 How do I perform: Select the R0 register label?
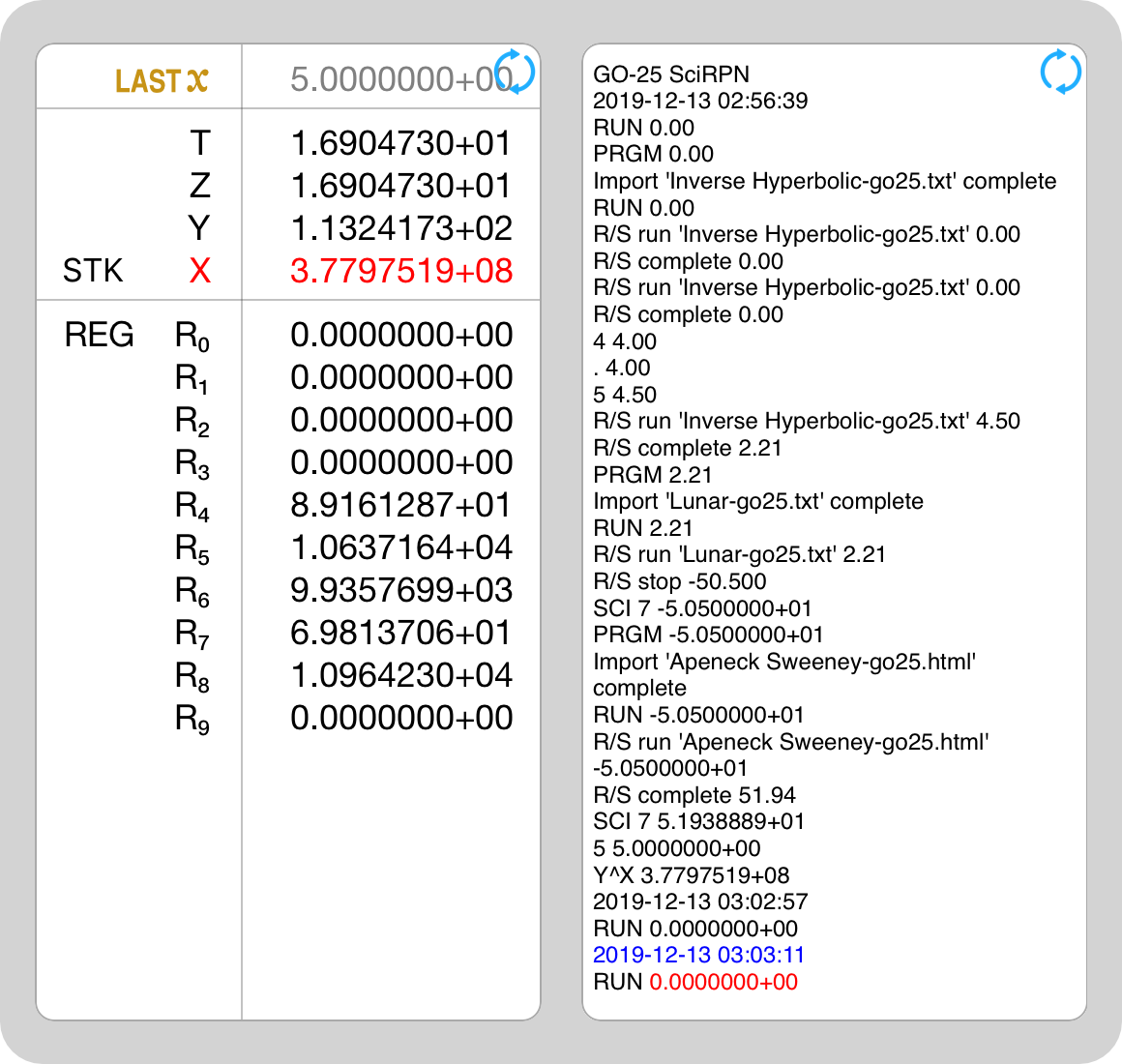point(192,337)
